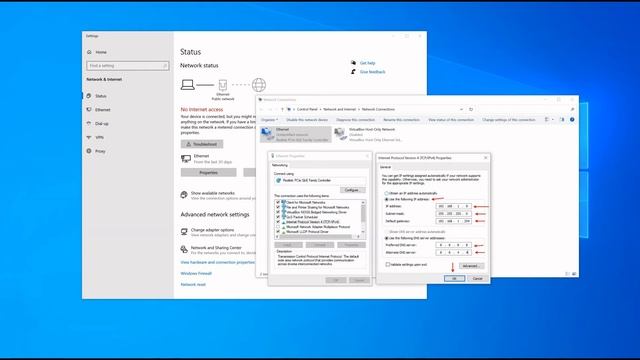Select the Ethernet adapter icon in Network Connections
Image resolution: width=640 pixels, height=360 pixels.
(267, 134)
